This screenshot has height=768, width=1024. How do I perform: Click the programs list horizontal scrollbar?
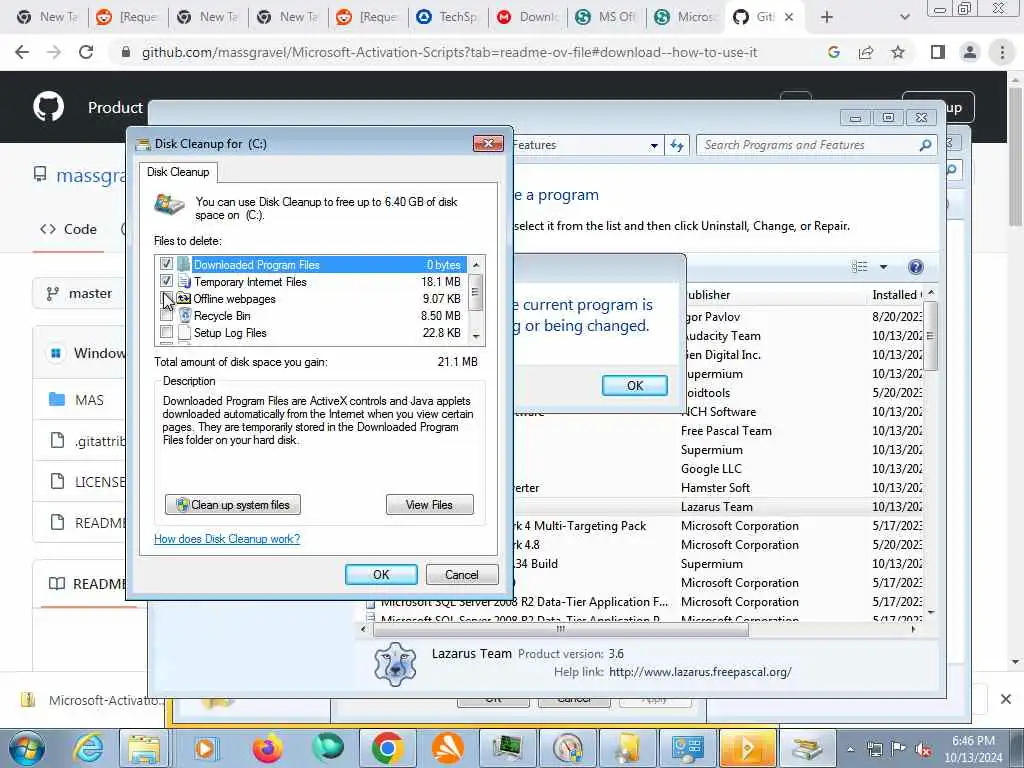point(560,630)
